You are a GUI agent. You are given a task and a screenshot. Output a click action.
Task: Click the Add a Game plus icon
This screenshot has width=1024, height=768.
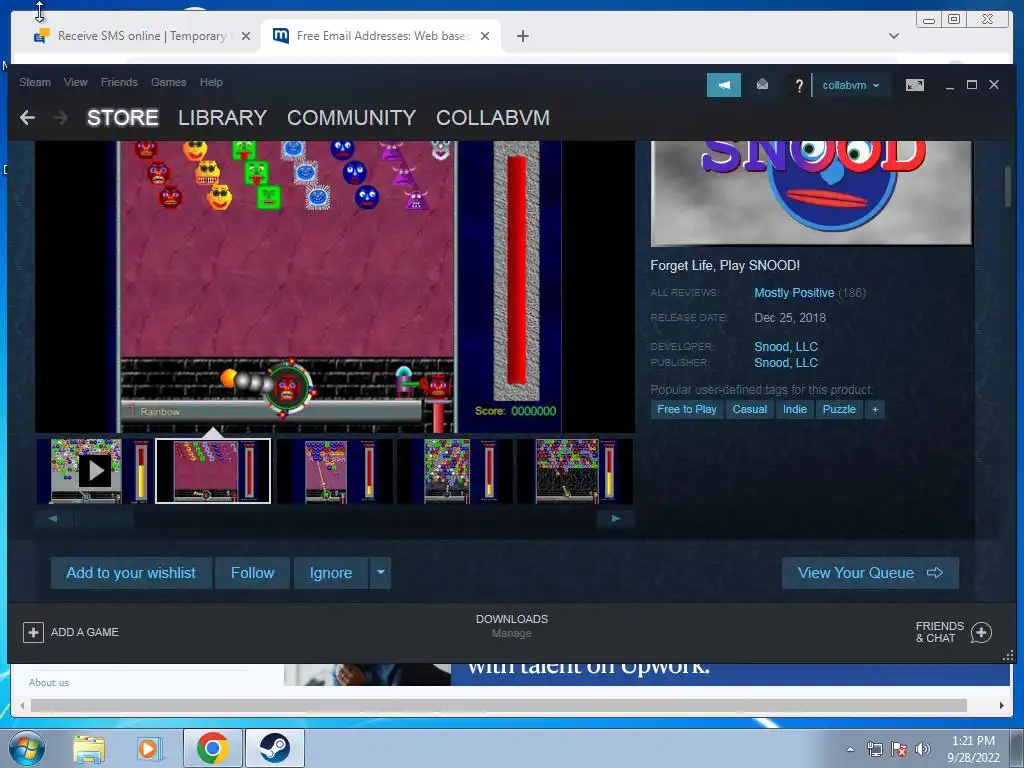coord(33,632)
